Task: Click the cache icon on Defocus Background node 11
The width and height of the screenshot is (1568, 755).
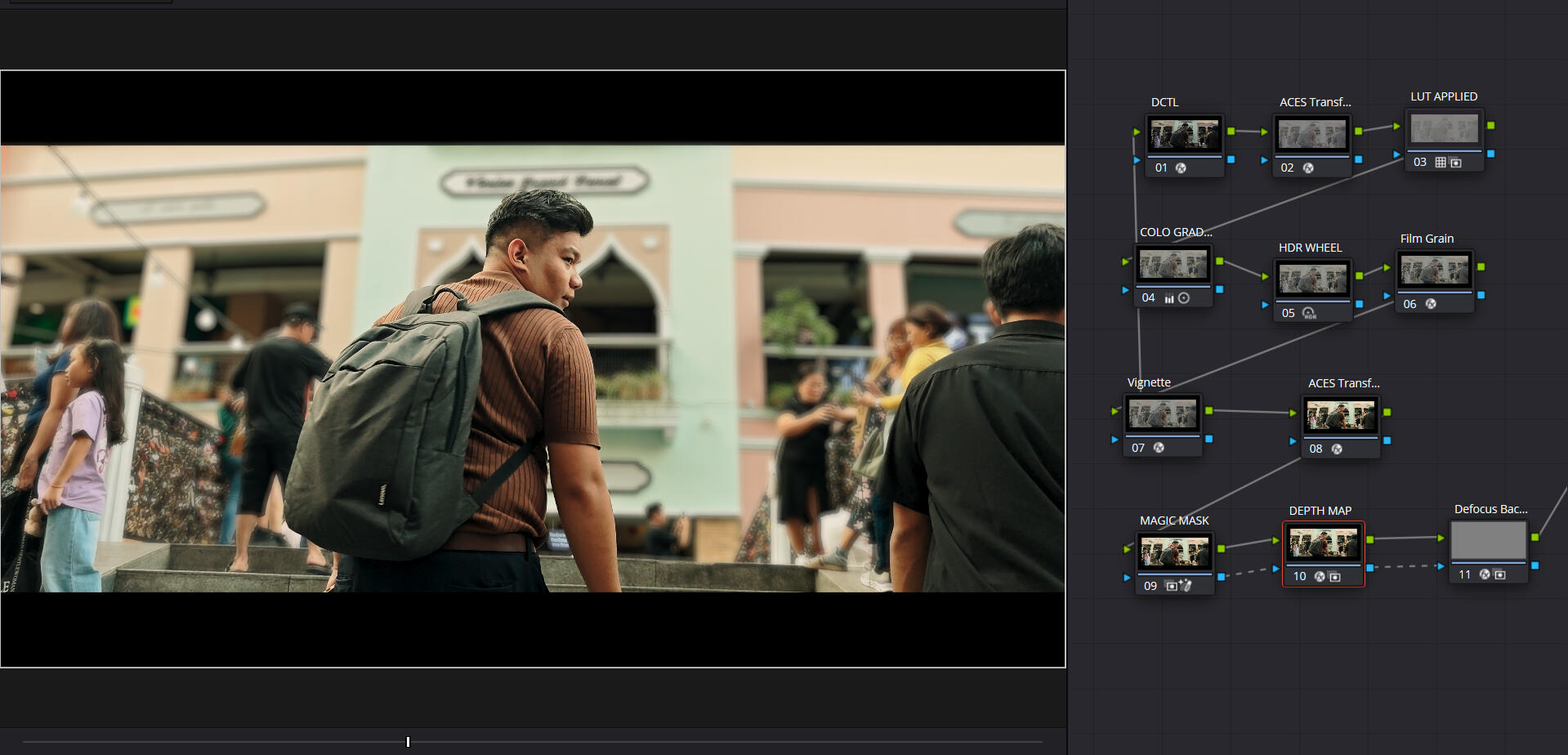Action: coord(1501,574)
